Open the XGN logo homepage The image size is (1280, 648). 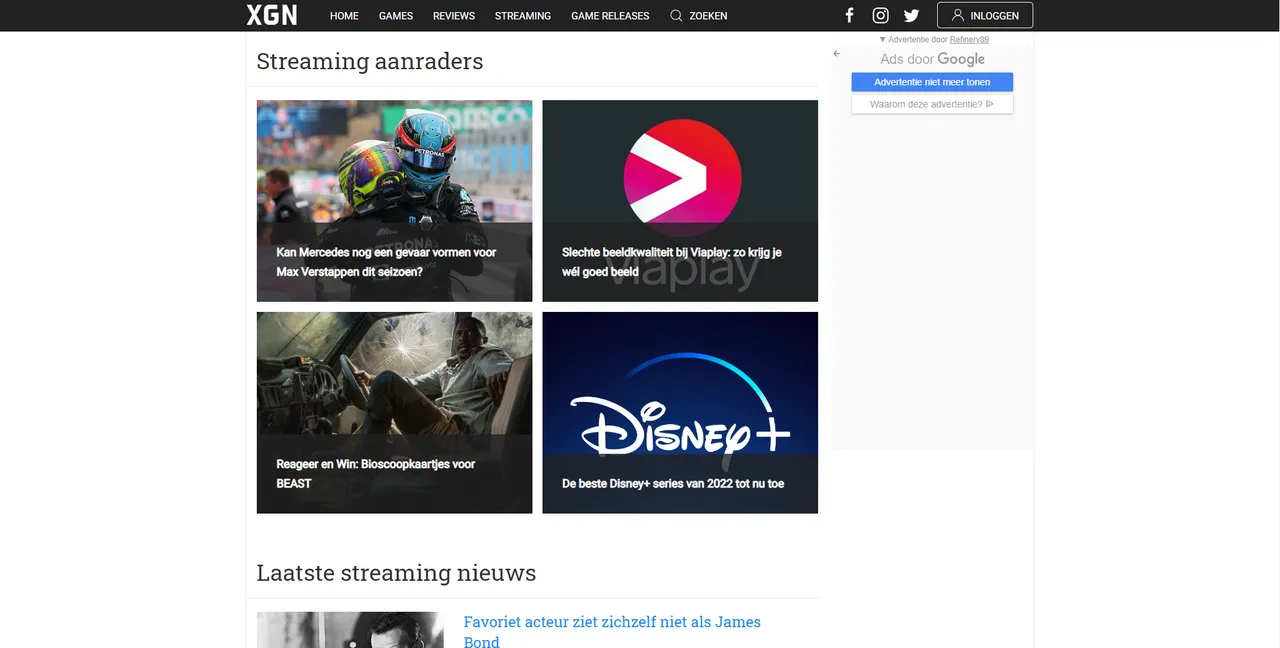point(272,15)
